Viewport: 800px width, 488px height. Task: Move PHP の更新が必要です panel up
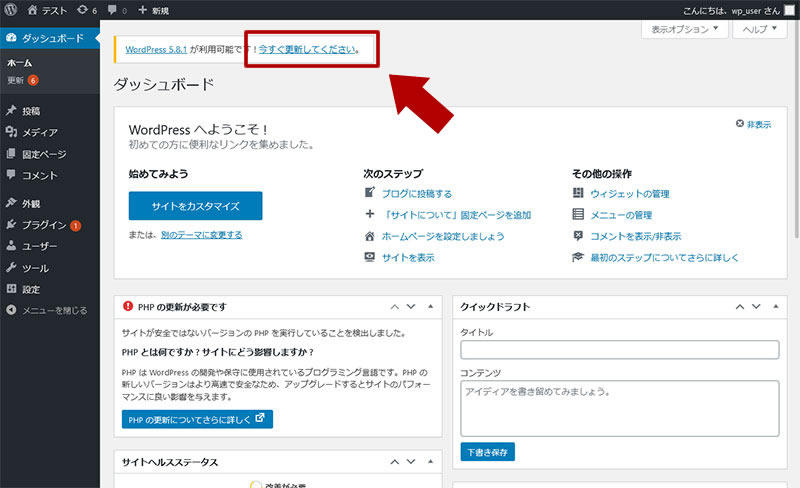pos(394,307)
